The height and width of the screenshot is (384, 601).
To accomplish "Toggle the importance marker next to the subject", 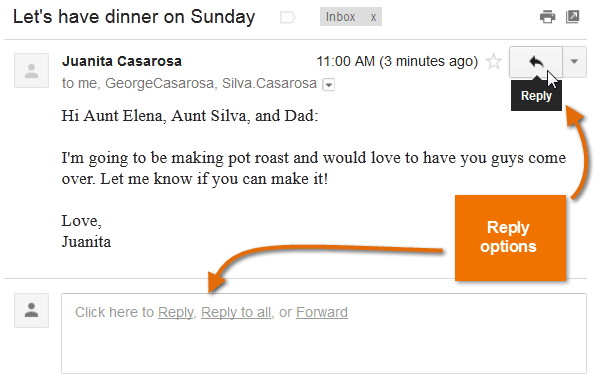I will click(x=287, y=17).
